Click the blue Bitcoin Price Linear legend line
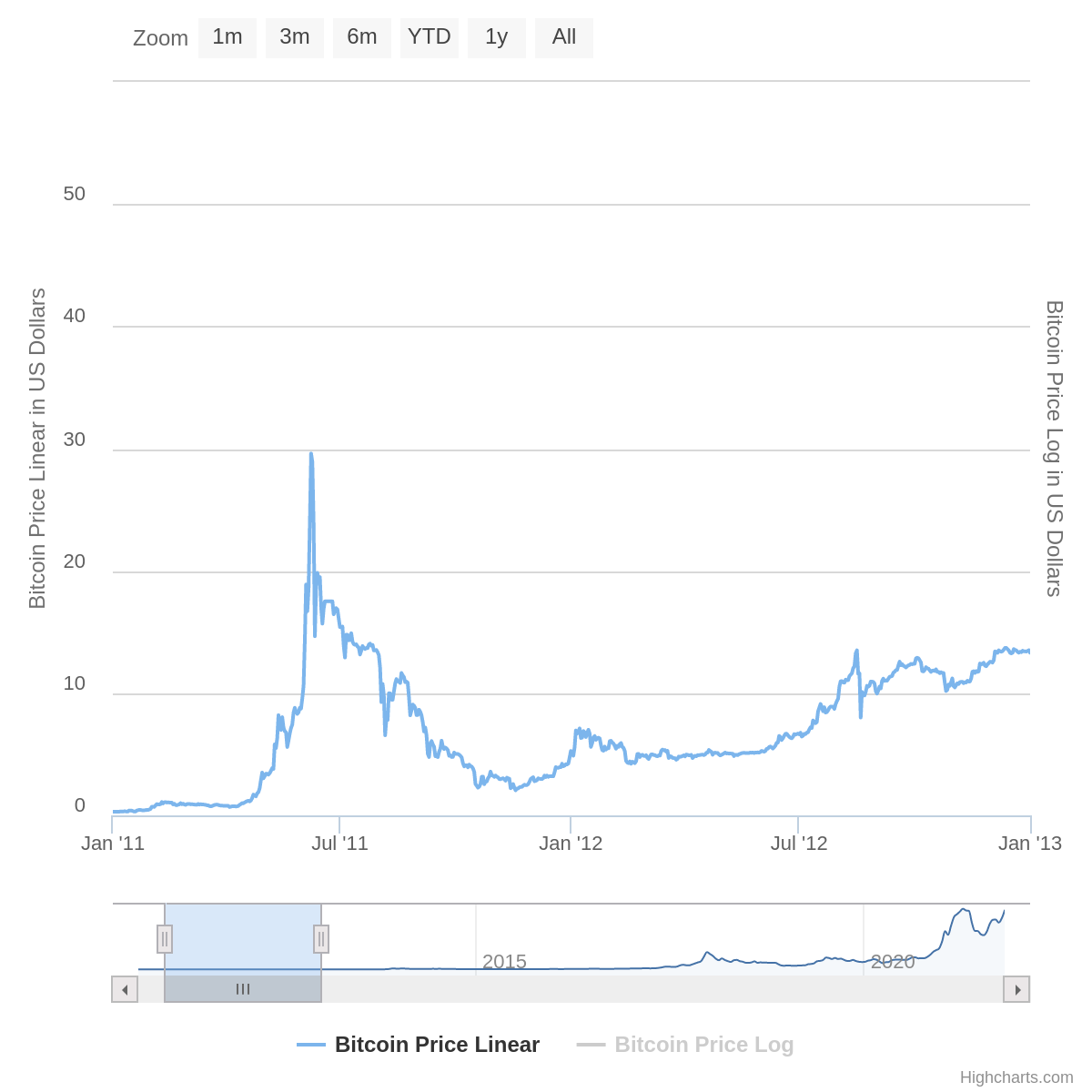Screen dimensions: 1092x1092 point(311,1045)
